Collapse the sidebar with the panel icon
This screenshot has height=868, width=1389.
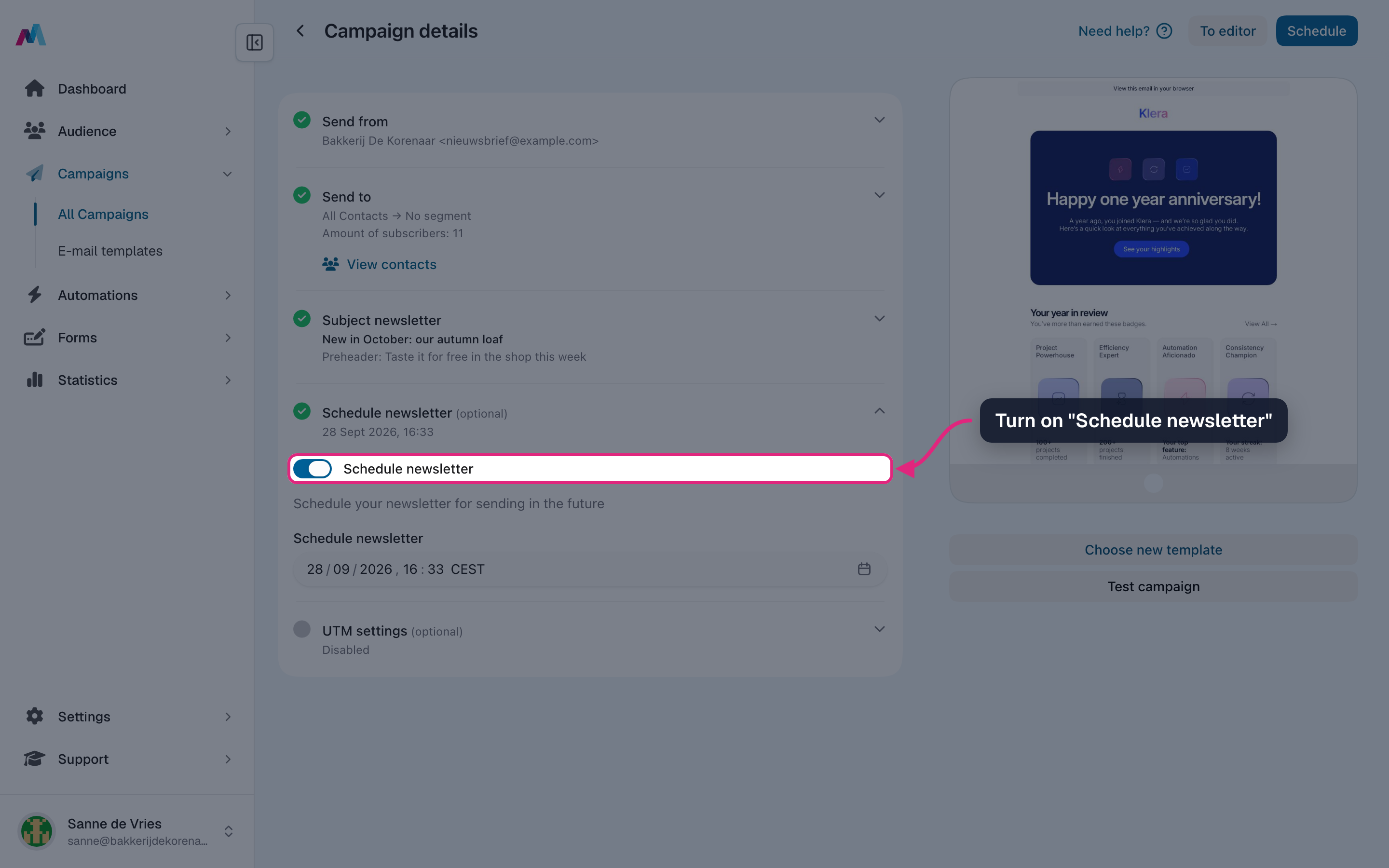point(254,42)
